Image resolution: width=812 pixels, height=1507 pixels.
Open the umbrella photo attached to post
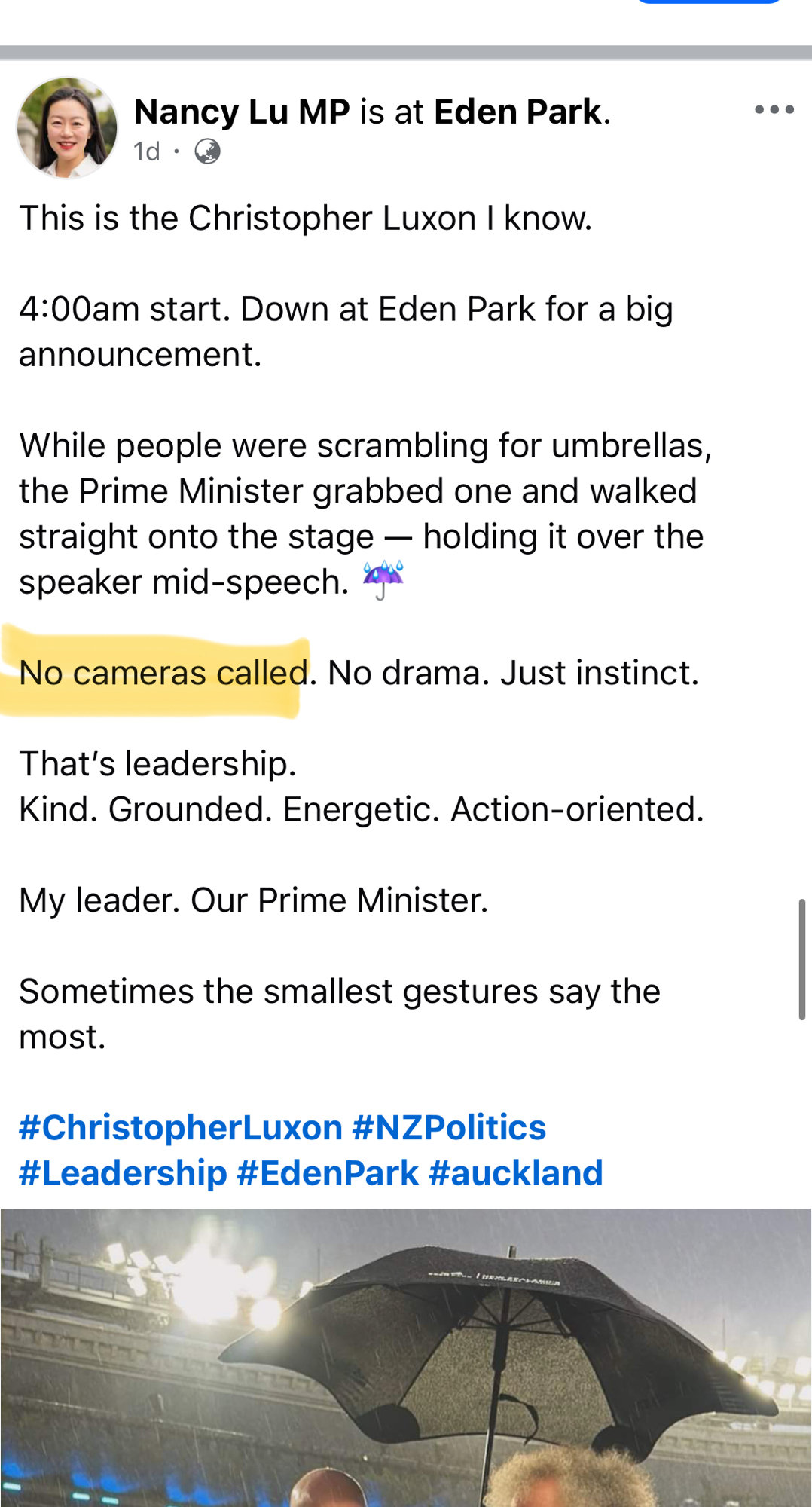[406, 1356]
